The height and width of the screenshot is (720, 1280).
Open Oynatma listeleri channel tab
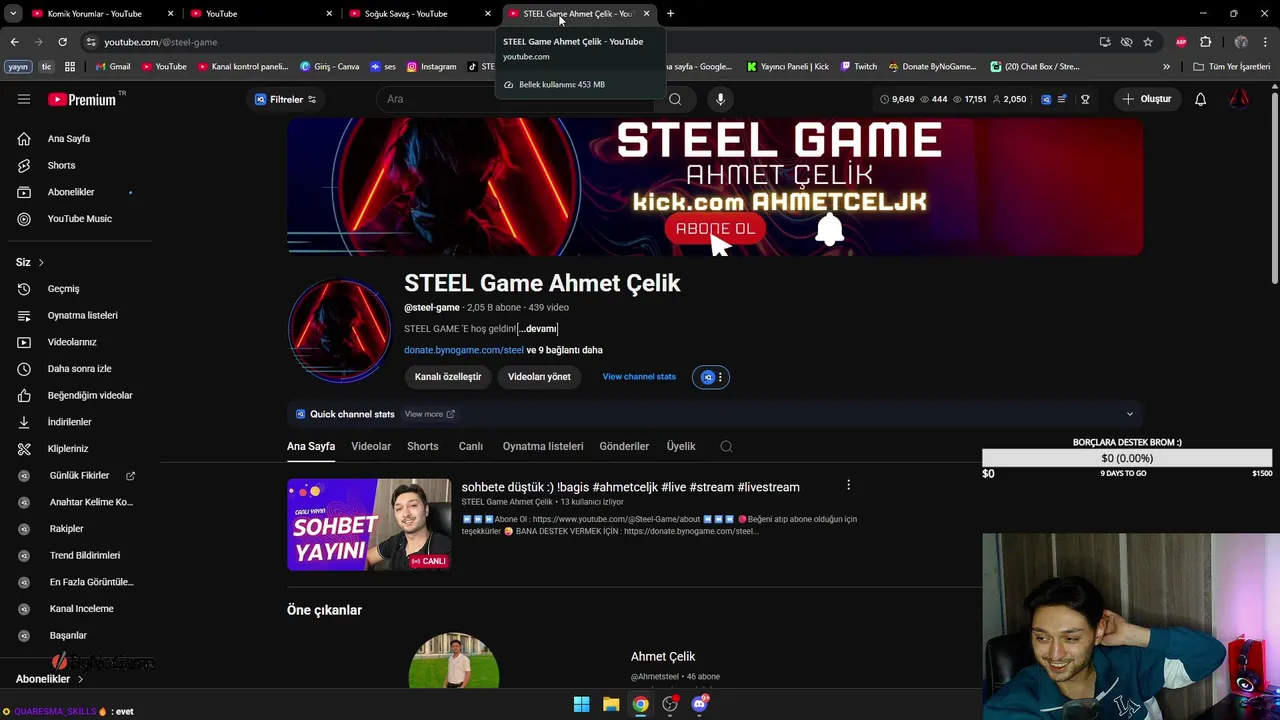pos(543,446)
